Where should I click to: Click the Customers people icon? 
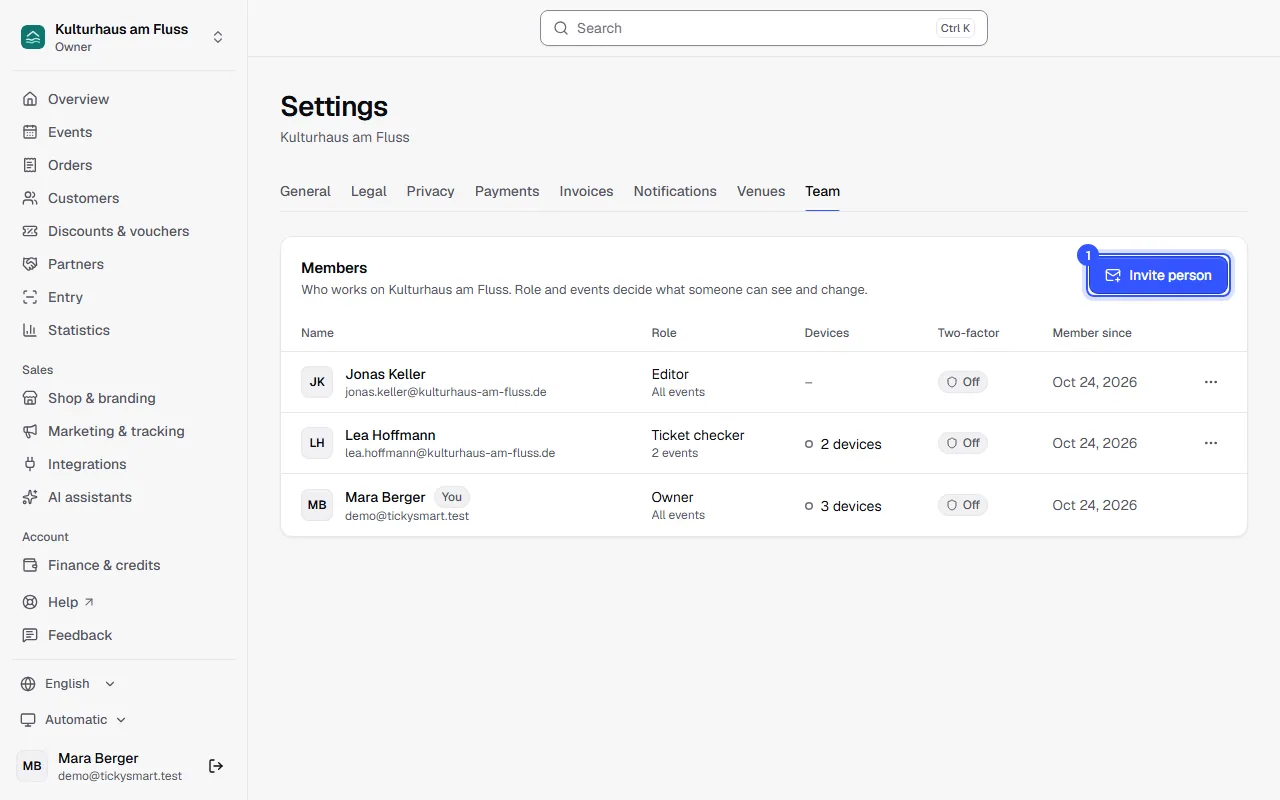[x=30, y=198]
